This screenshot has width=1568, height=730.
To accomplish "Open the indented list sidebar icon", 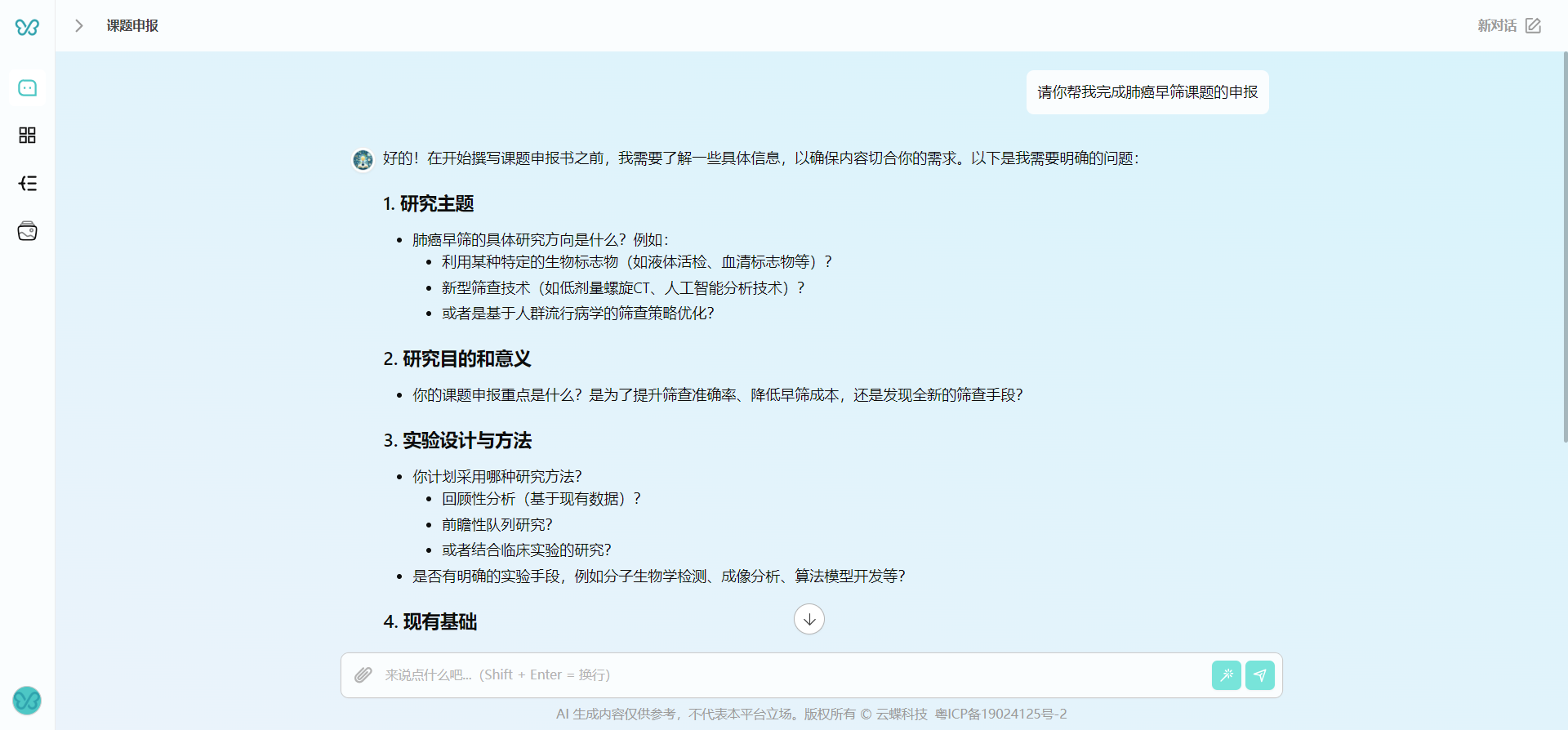I will pyautogui.click(x=27, y=184).
